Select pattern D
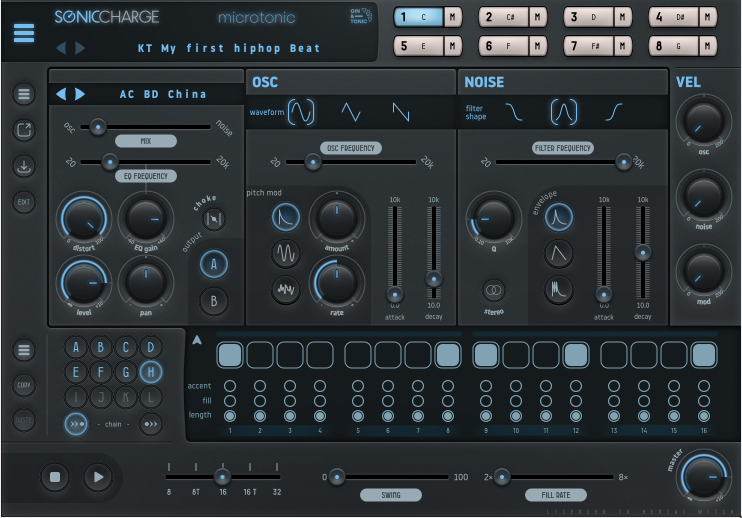Screen dimensions: 742x518 pos(150,348)
